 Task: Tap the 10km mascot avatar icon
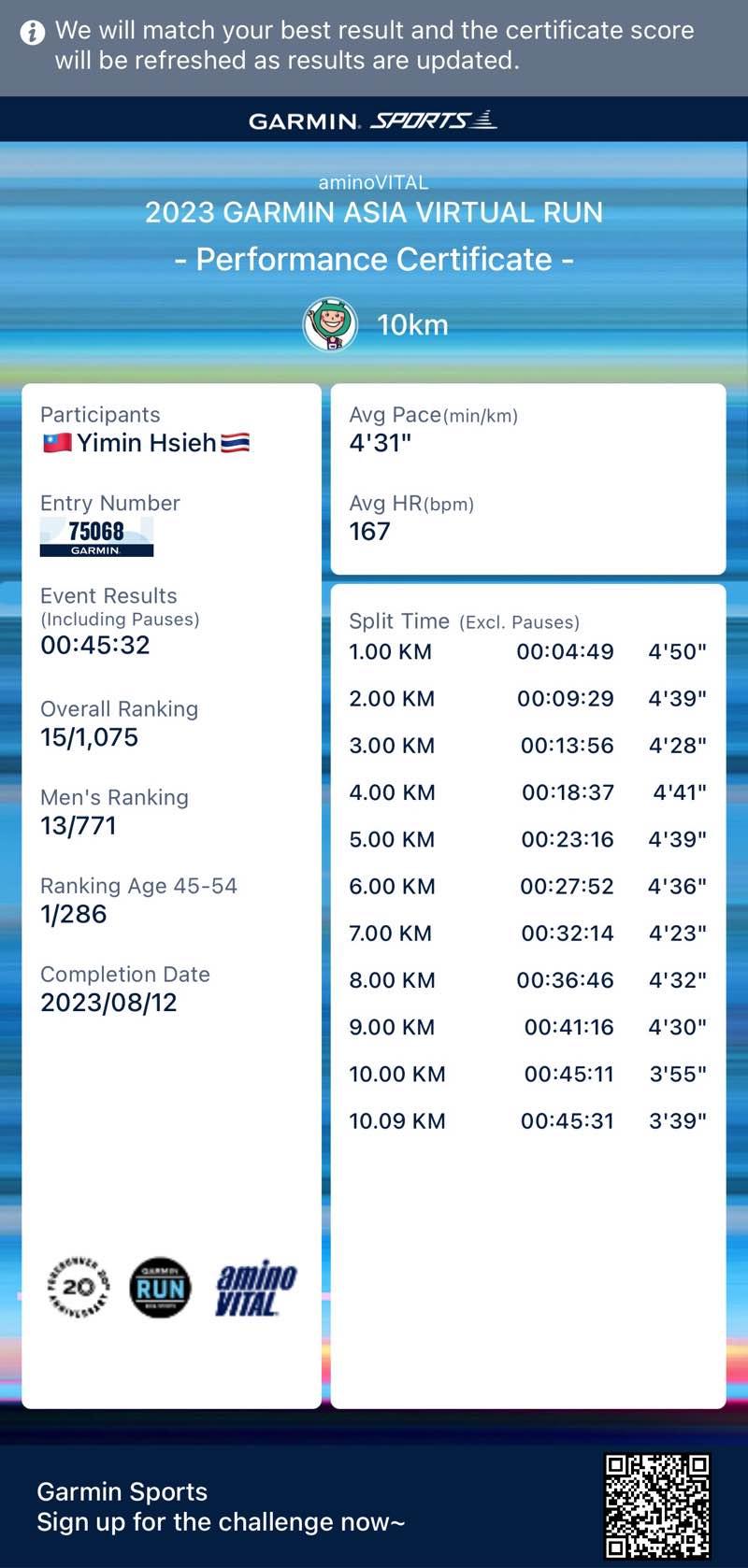330,324
